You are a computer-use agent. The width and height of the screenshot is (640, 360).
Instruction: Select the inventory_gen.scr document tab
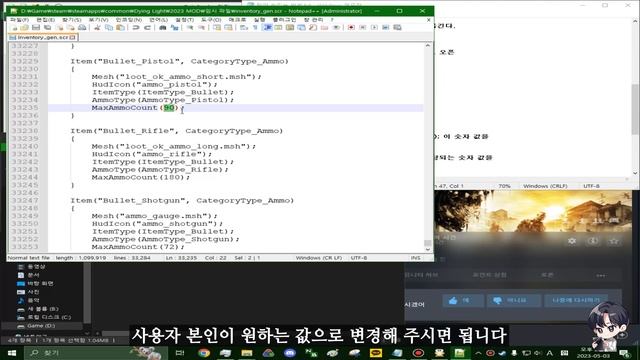42,37
